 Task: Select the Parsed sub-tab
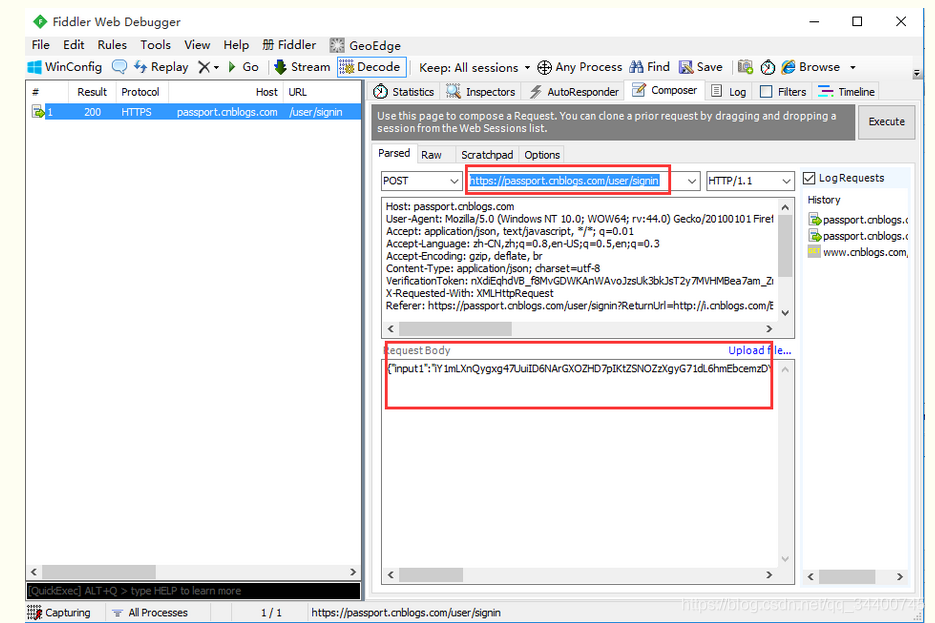click(394, 153)
